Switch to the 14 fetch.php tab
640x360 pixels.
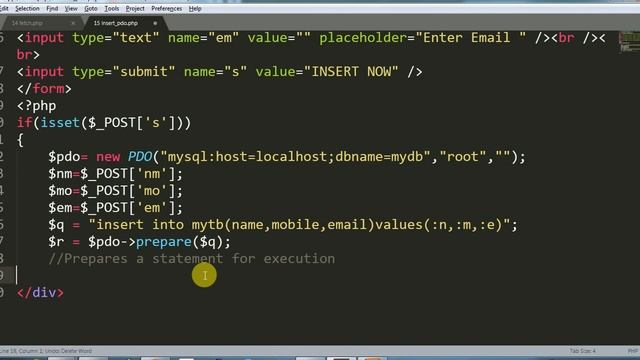[x=27, y=23]
